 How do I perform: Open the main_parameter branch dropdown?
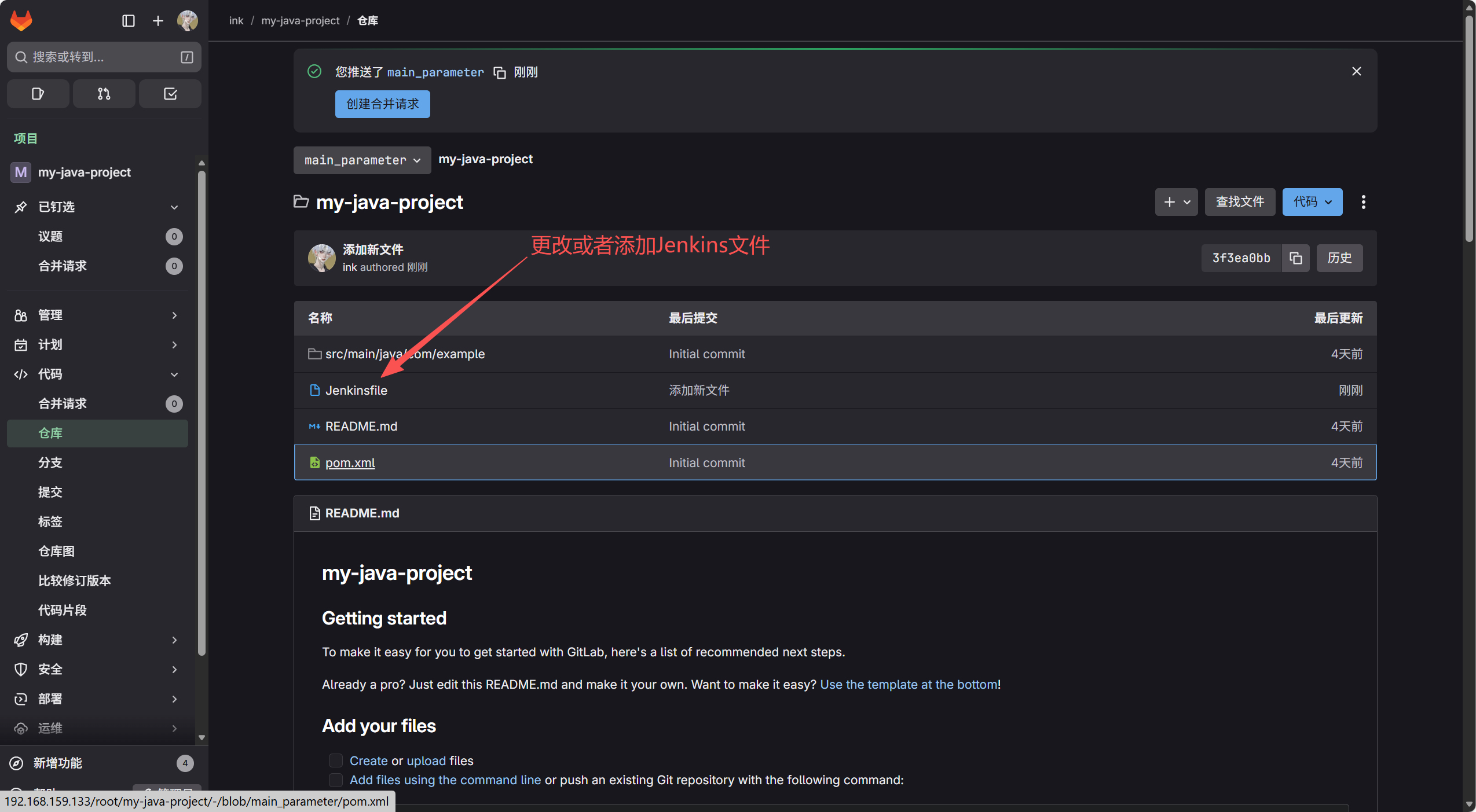point(362,160)
